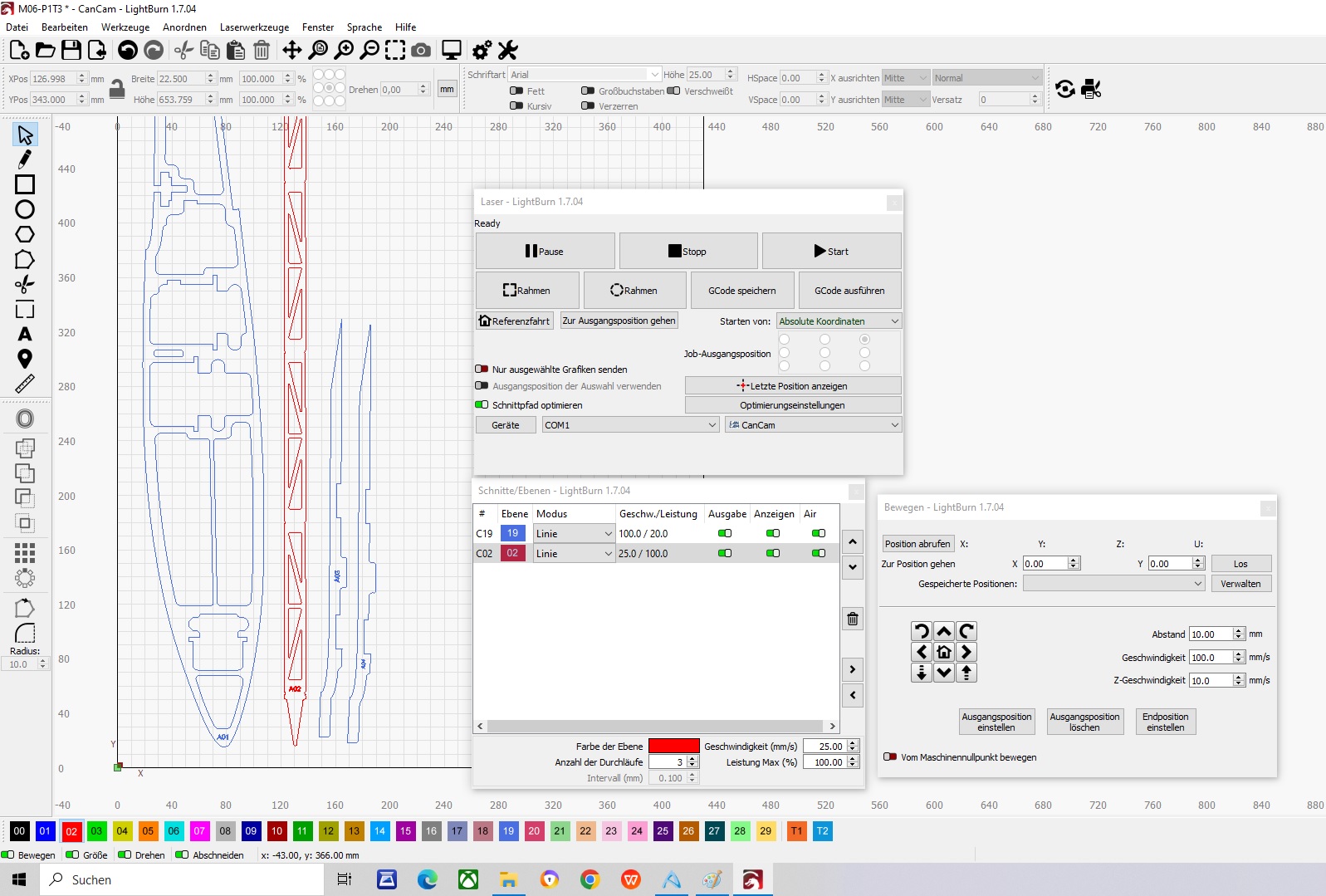Toggle Schnittpfad optimieren switch
Screen dimensions: 1326x896
click(482, 405)
